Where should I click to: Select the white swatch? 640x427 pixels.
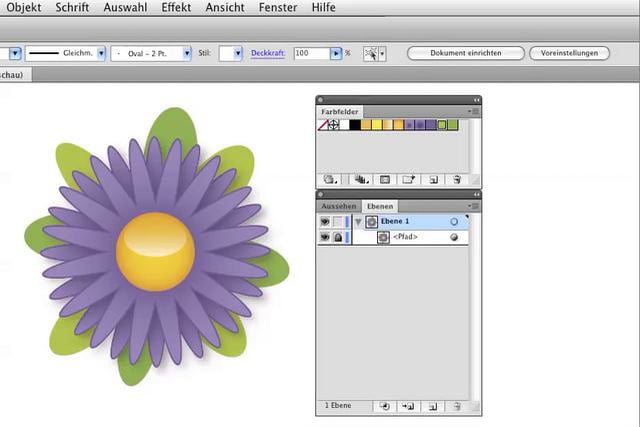[x=344, y=125]
